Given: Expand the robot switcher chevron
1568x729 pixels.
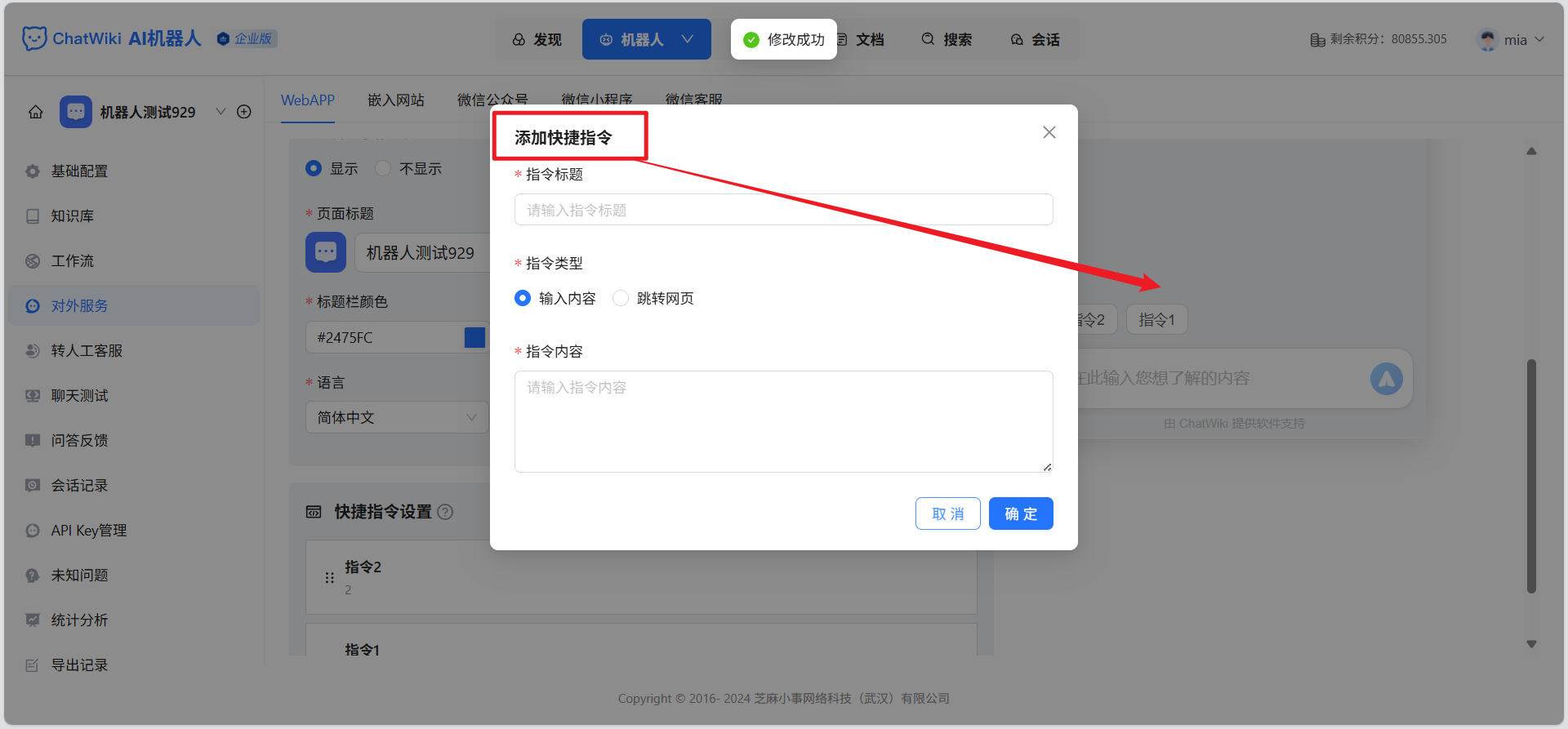Looking at the screenshot, I should click(220, 112).
